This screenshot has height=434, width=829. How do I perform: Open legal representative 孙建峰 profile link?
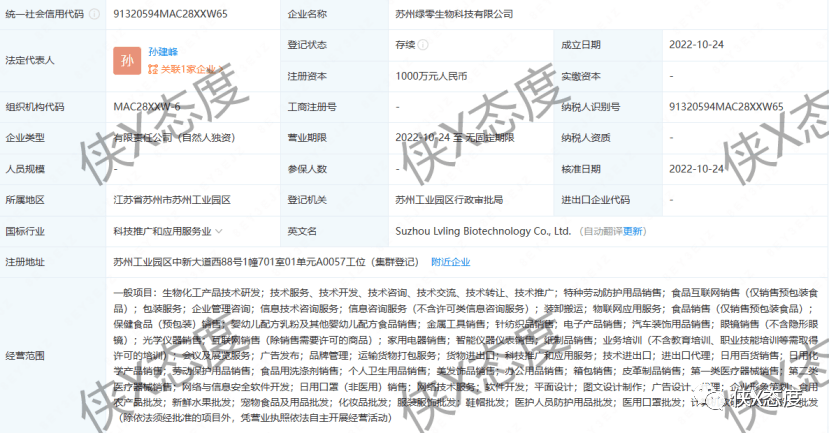tap(163, 51)
